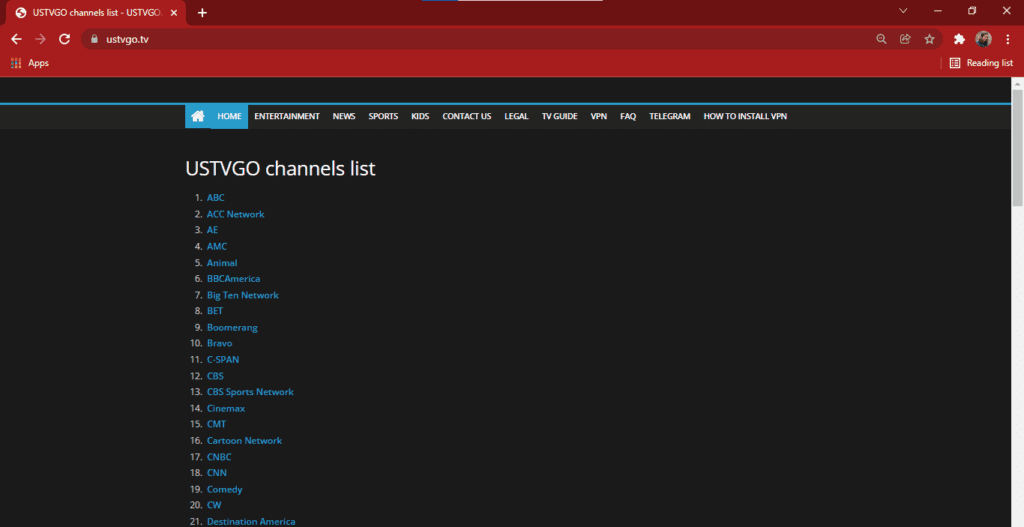The height and width of the screenshot is (527, 1024).
Task: Open the HOME menu item
Action: pos(229,116)
